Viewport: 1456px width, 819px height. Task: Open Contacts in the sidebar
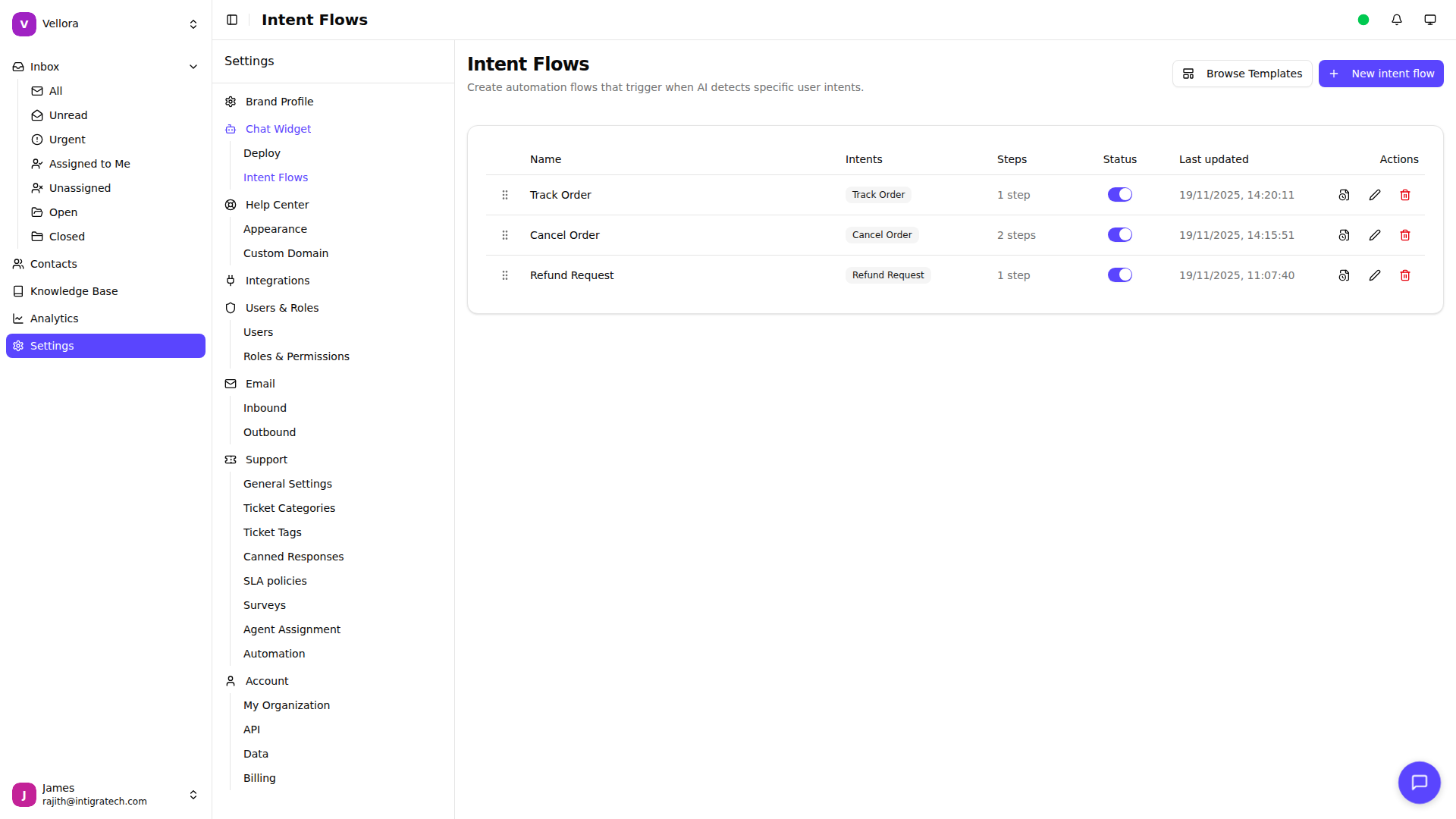(105, 264)
